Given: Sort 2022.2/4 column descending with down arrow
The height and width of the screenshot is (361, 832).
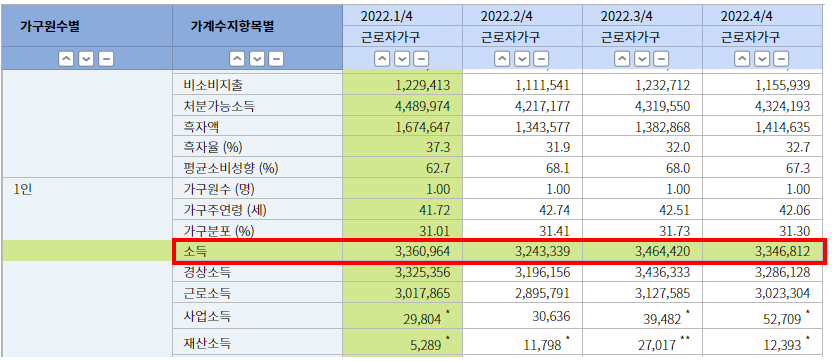Looking at the screenshot, I should pyautogui.click(x=522, y=59).
